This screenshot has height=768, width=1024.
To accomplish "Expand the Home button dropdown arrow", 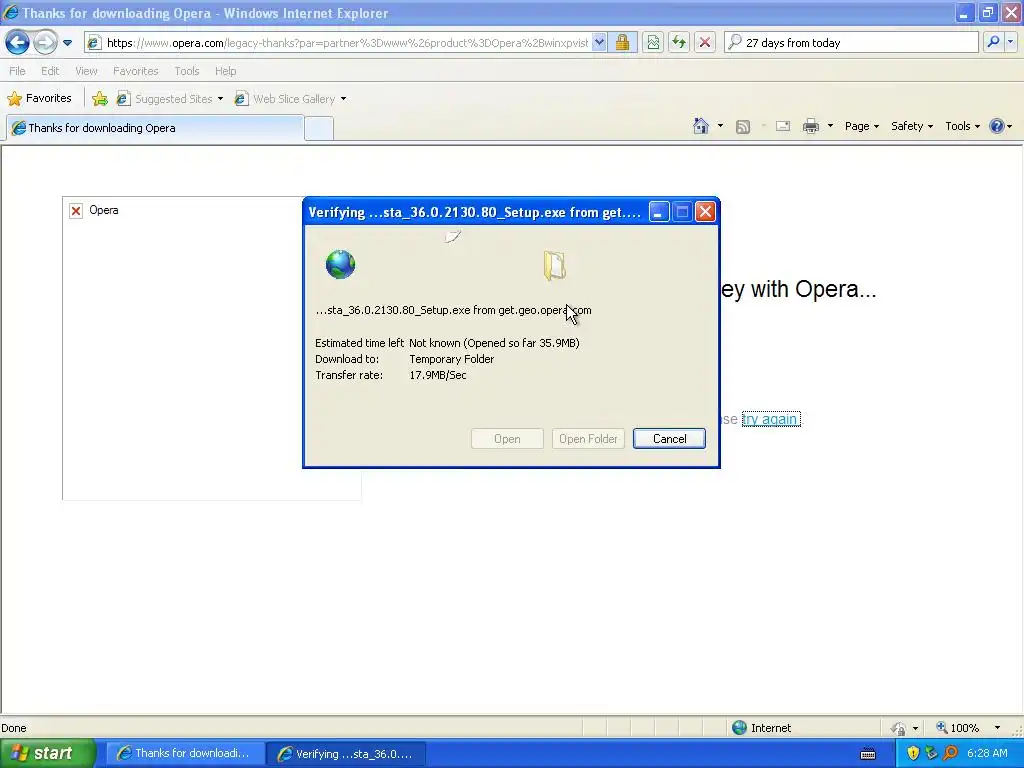I will pyautogui.click(x=720, y=126).
